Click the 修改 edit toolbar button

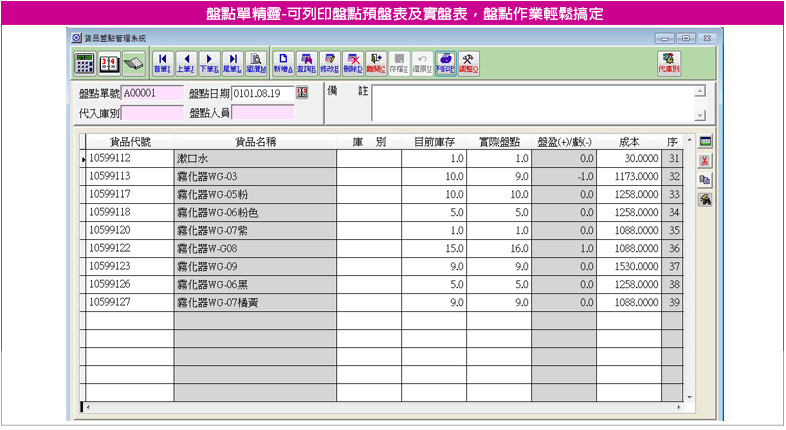(x=330, y=62)
